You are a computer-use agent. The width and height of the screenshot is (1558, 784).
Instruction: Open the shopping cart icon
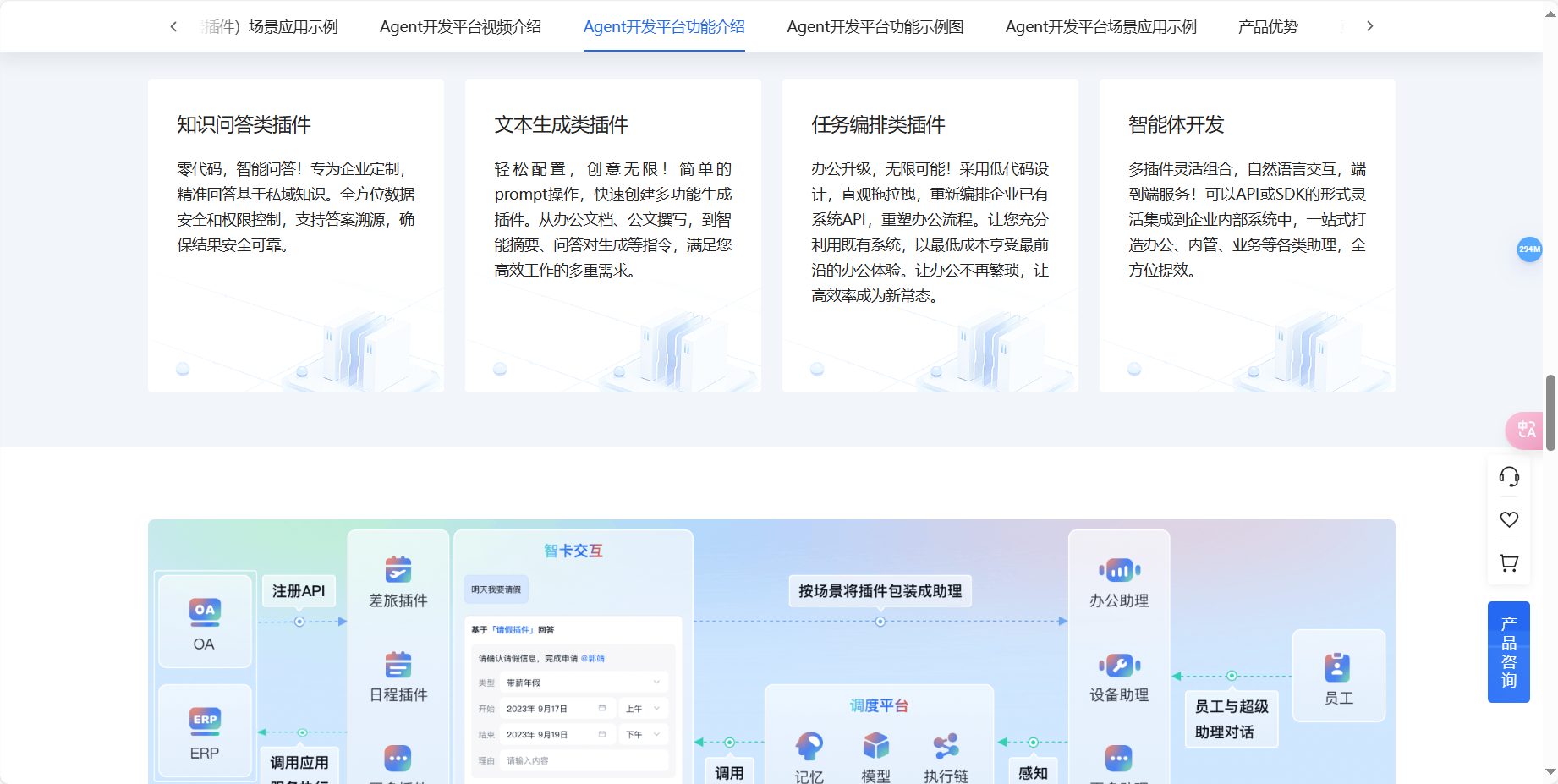click(x=1509, y=562)
